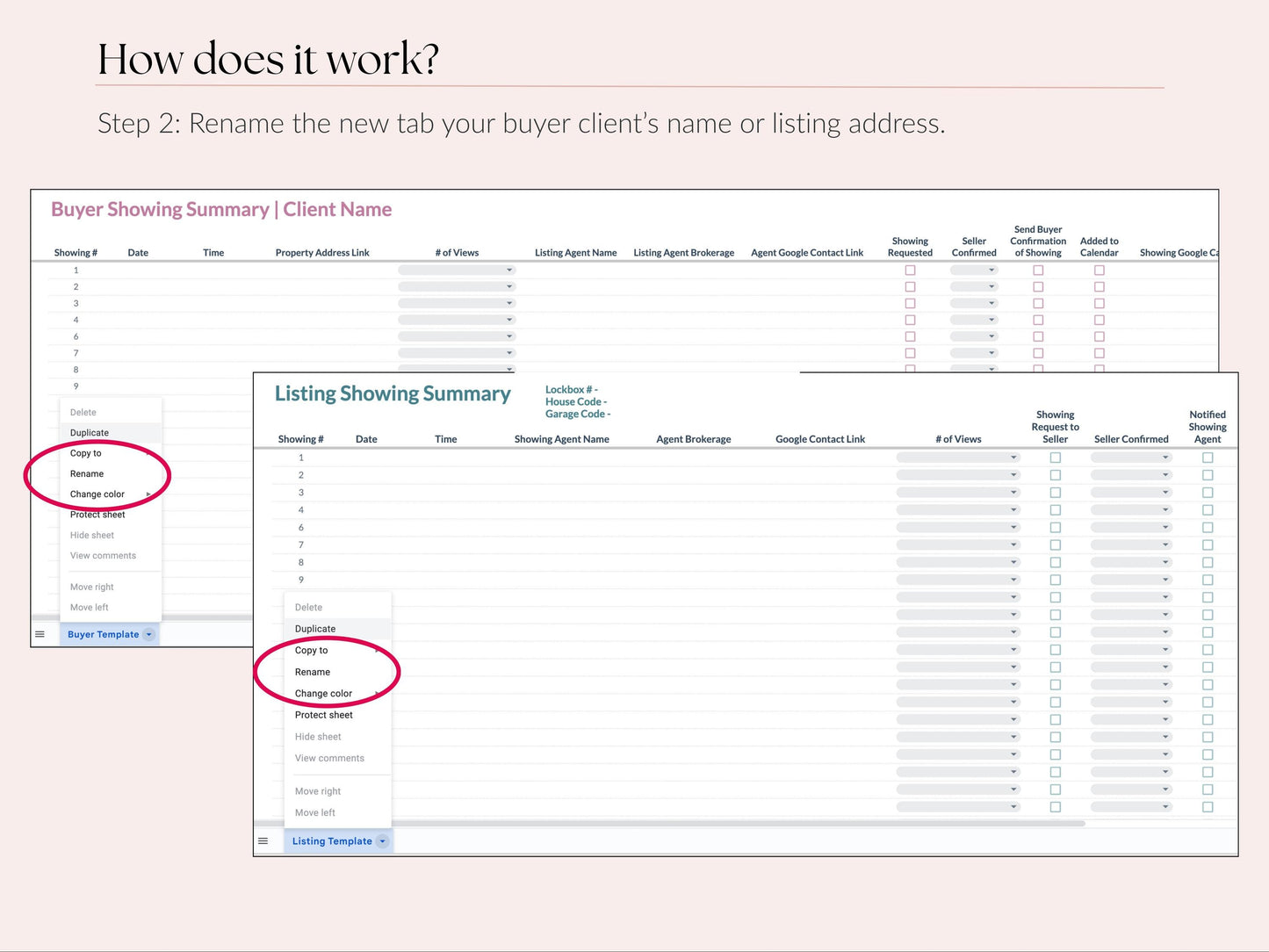The width and height of the screenshot is (1269, 952).
Task: Click the Listing Showing Summary title
Action: (393, 394)
